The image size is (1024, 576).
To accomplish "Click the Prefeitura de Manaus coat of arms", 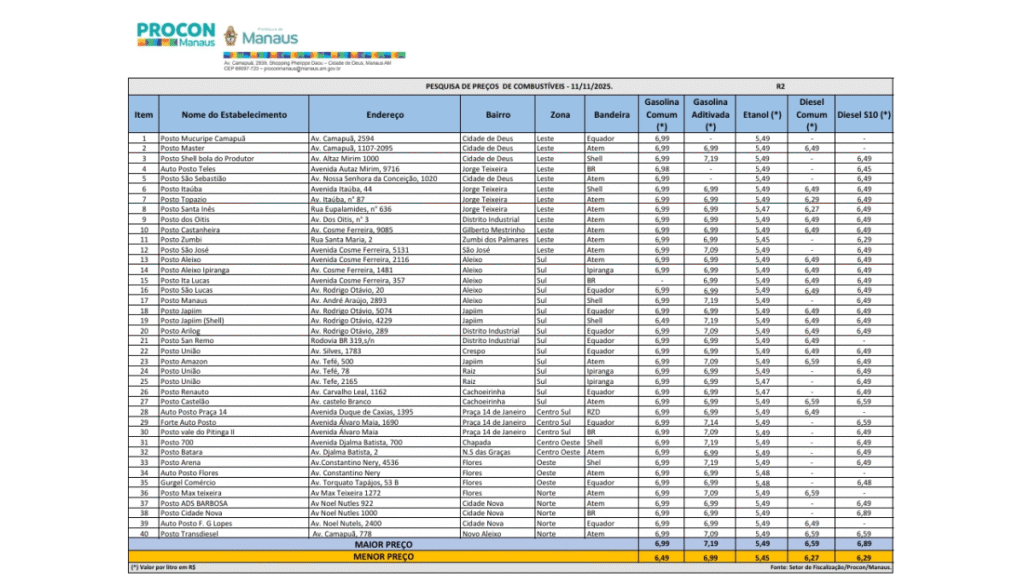I will [x=233, y=37].
